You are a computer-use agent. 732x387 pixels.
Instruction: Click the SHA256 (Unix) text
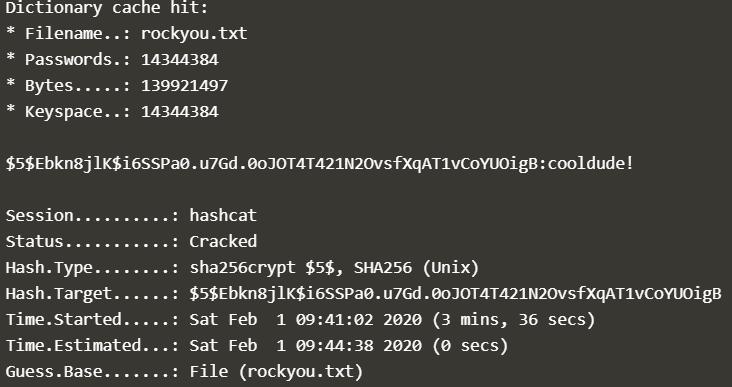416,268
